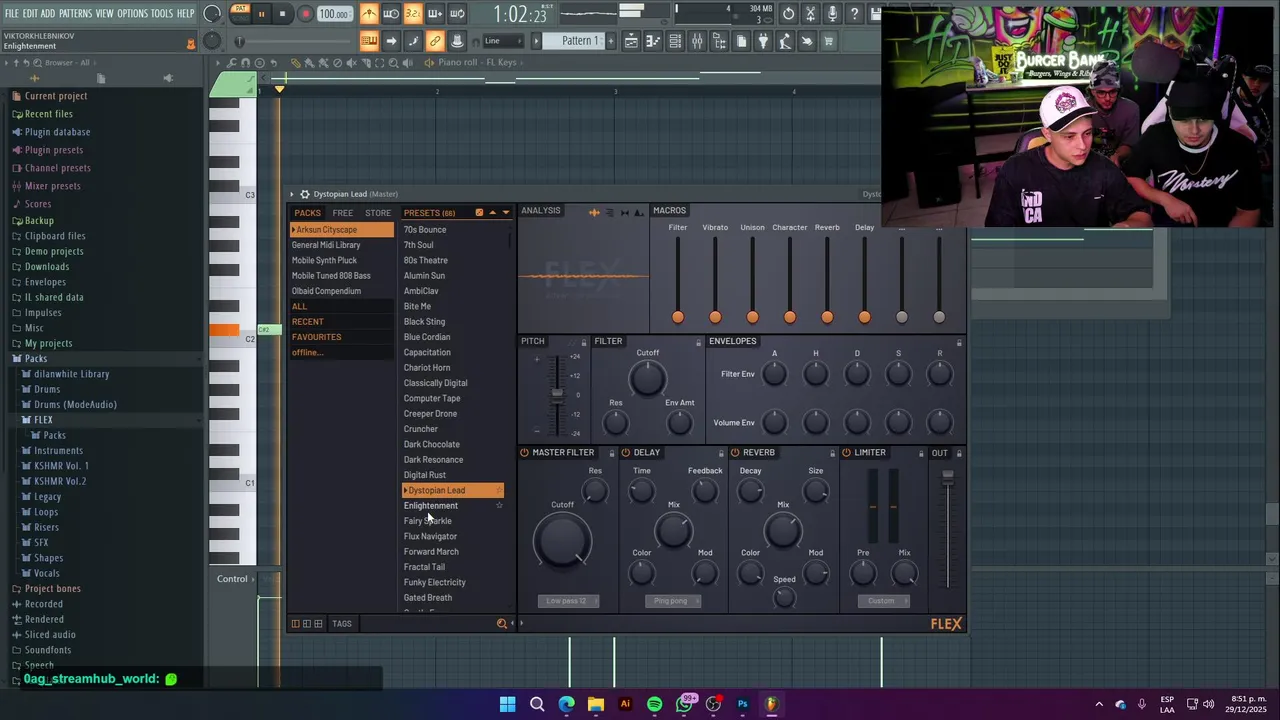Click the FLEX settings gear icon
The height and width of the screenshot is (720, 1280).
[305, 194]
